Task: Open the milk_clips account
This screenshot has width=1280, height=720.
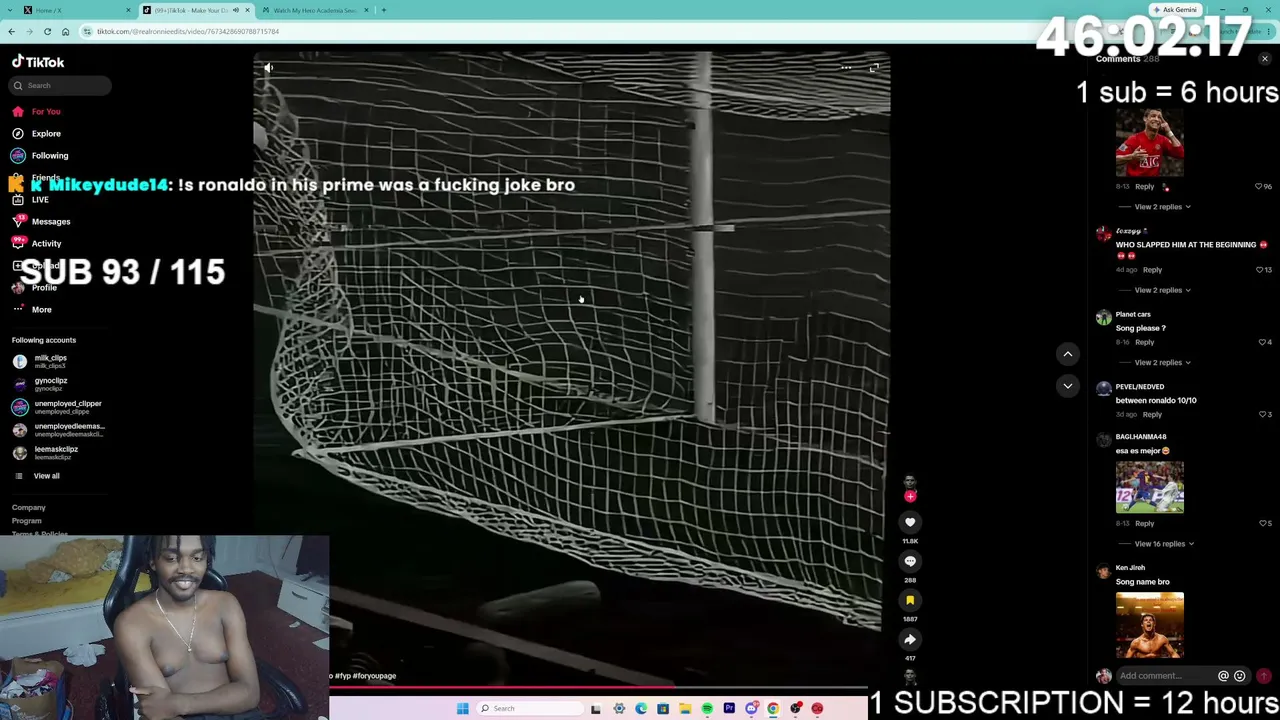Action: click(x=40, y=361)
